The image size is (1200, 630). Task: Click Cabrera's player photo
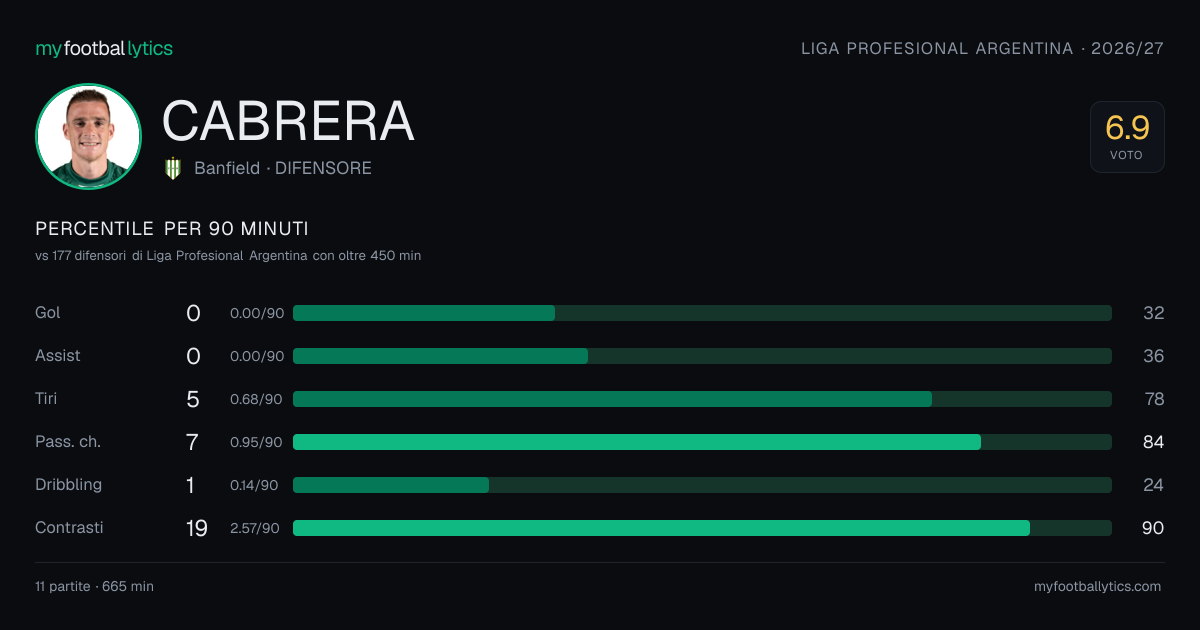coord(88,136)
